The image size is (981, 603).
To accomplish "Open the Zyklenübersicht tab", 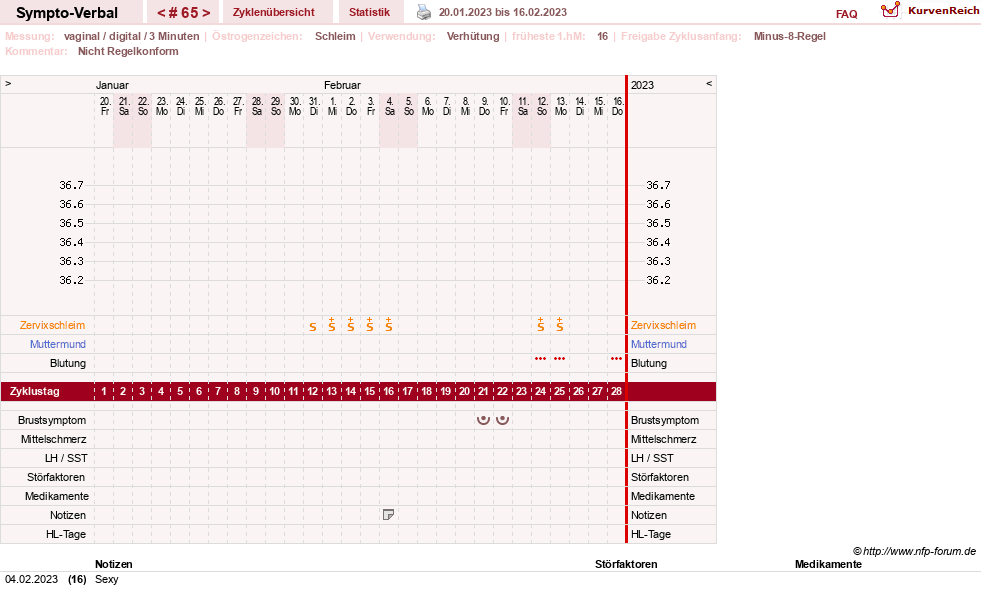I will tap(273, 12).
